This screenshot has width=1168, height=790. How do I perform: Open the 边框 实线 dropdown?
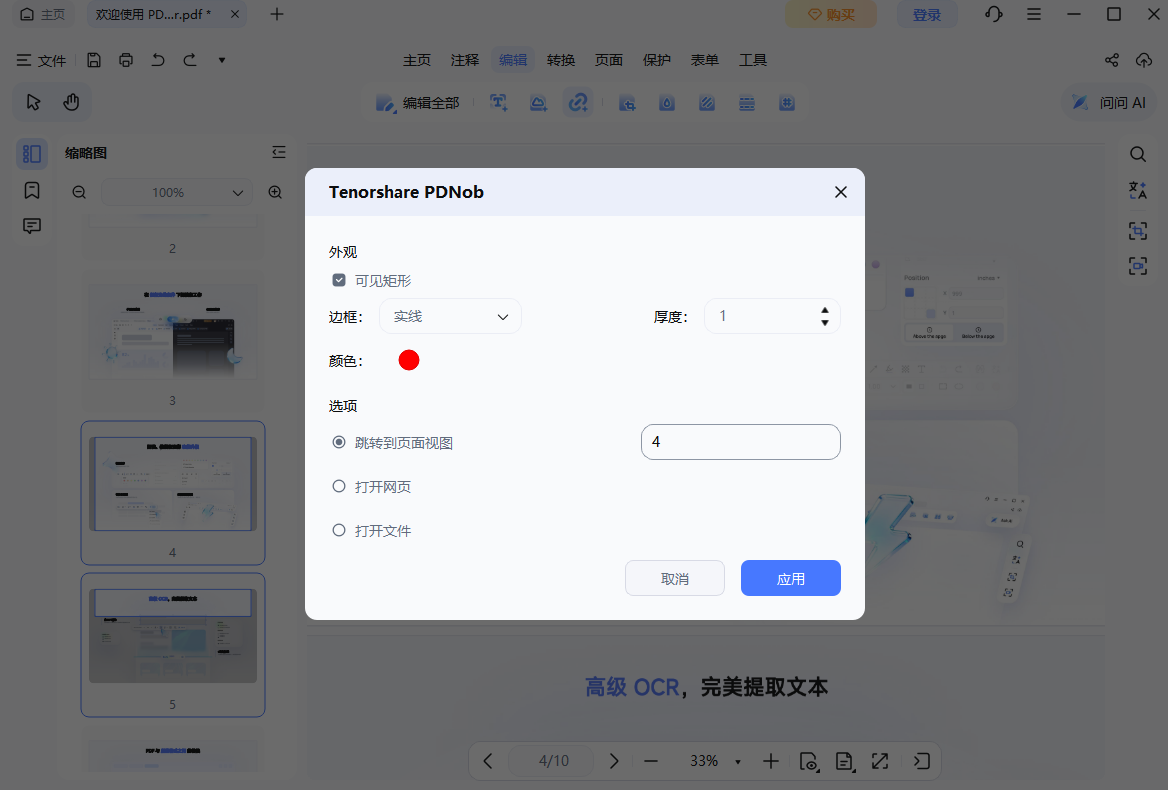pyautogui.click(x=451, y=316)
